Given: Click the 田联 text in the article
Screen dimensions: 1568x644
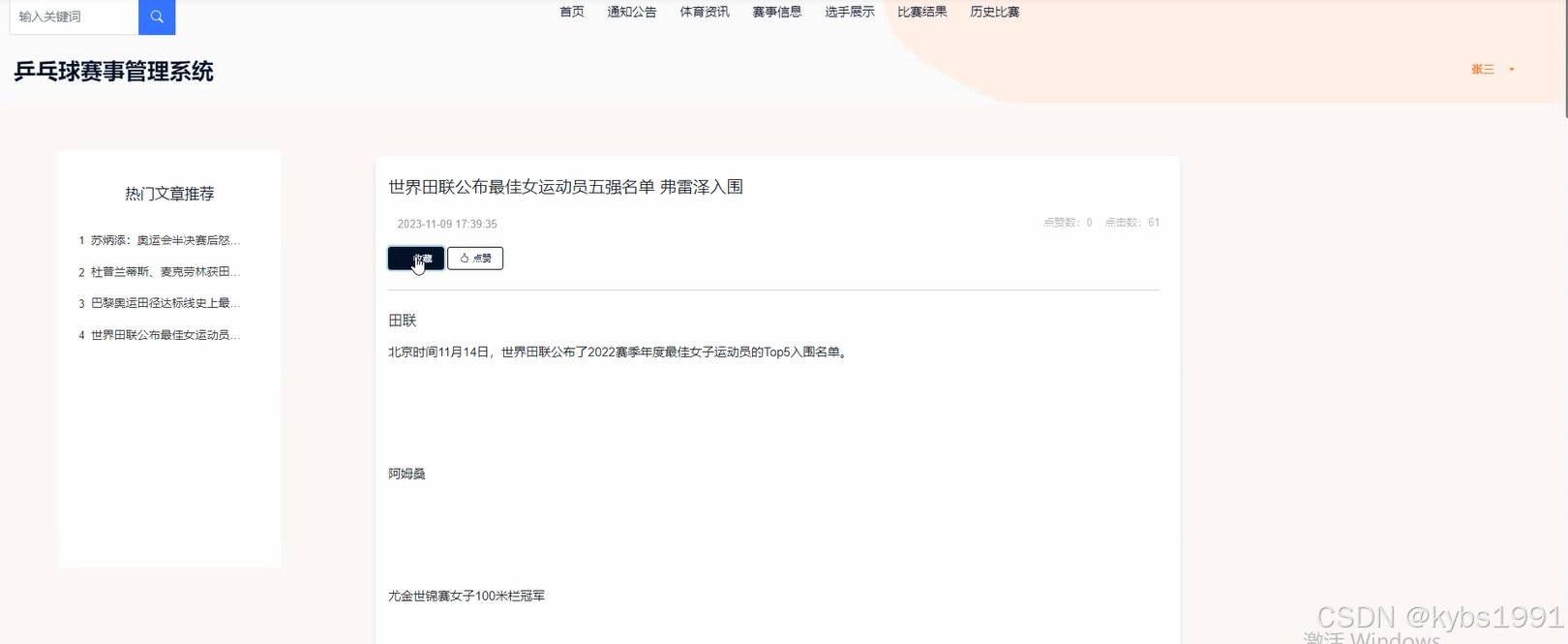Looking at the screenshot, I should pyautogui.click(x=403, y=321).
